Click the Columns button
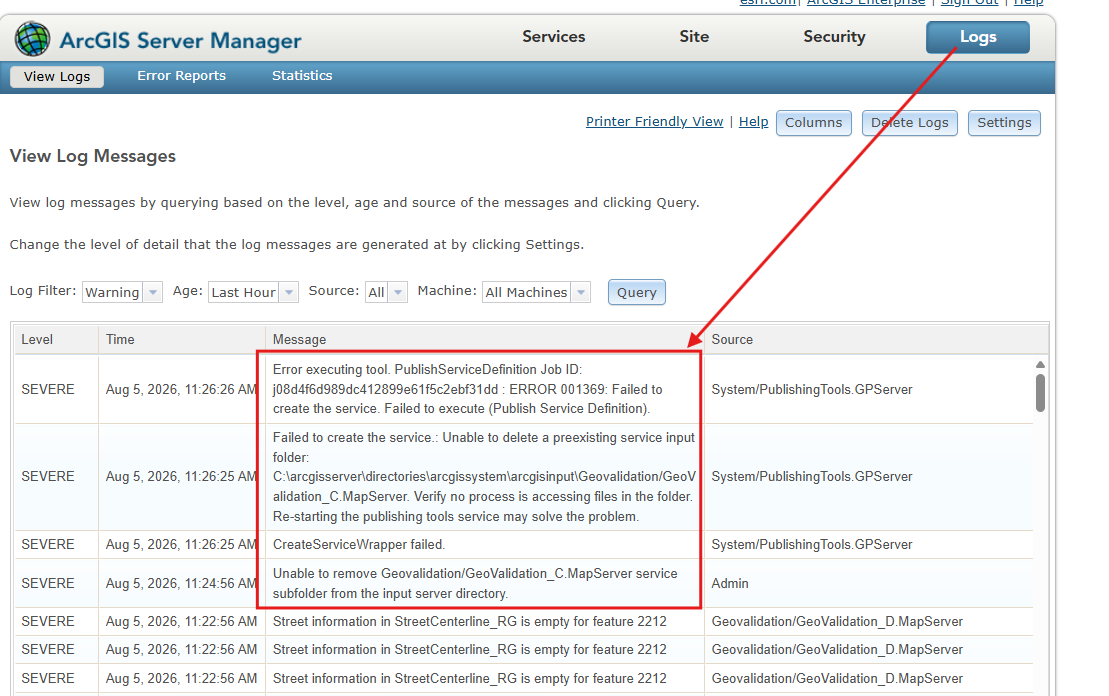 813,123
